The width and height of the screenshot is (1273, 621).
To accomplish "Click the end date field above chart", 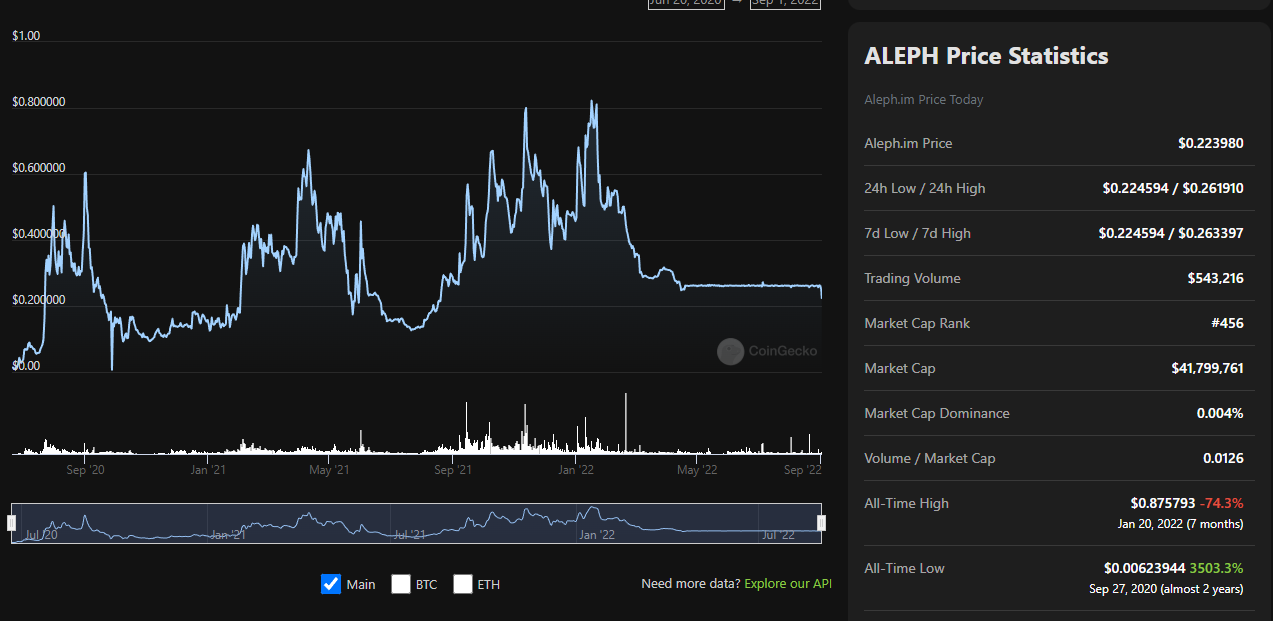I will [x=785, y=3].
